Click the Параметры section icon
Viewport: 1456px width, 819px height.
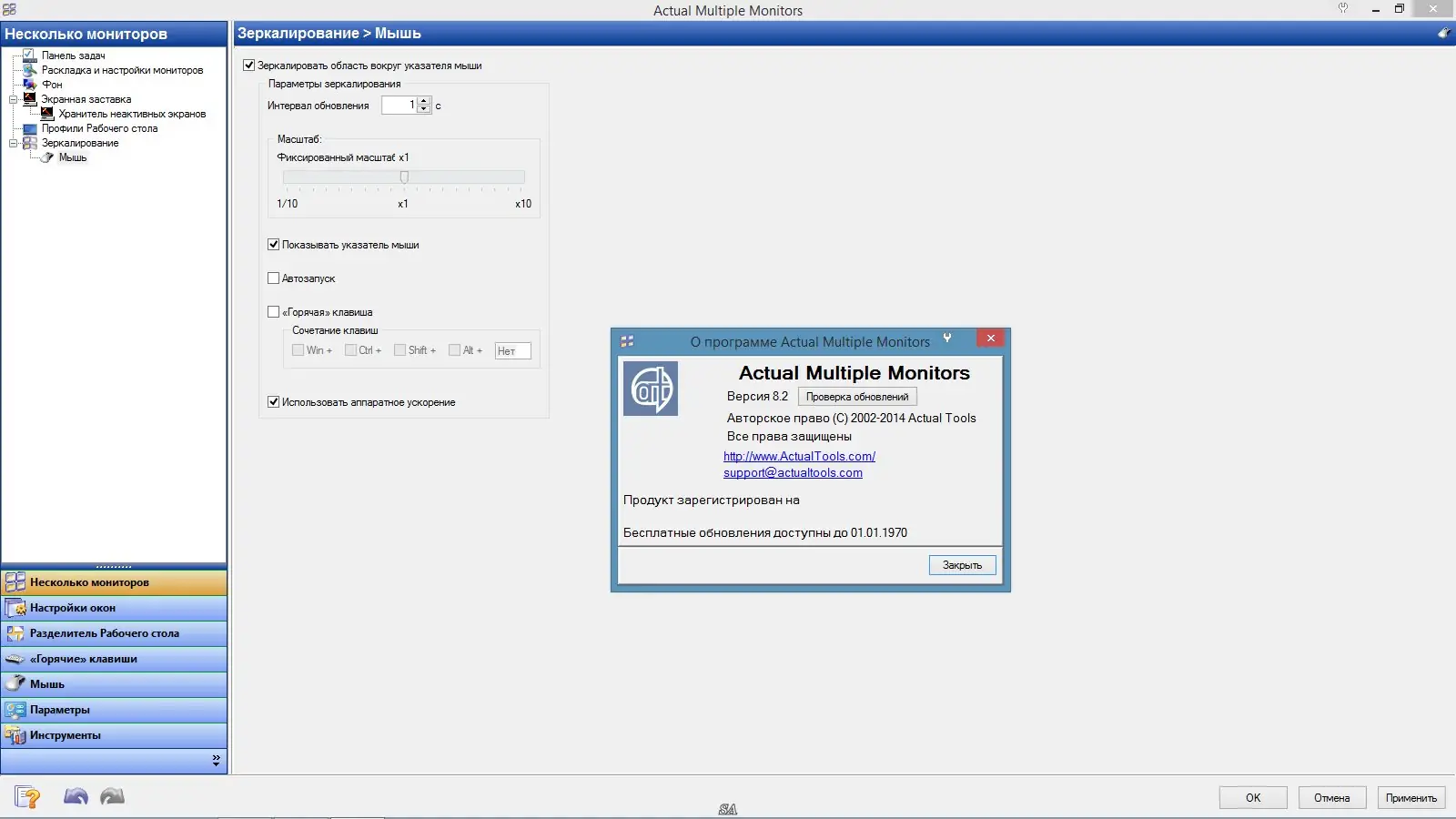[x=15, y=710]
